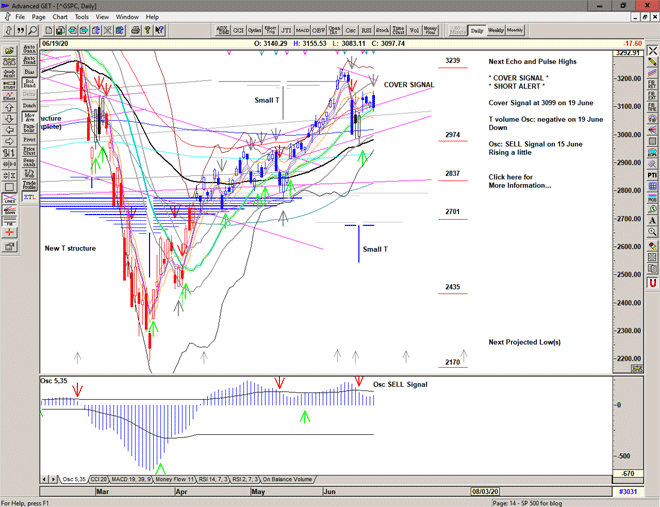This screenshot has height=507, width=660.
Task: Open the Window menu
Action: click(x=127, y=17)
